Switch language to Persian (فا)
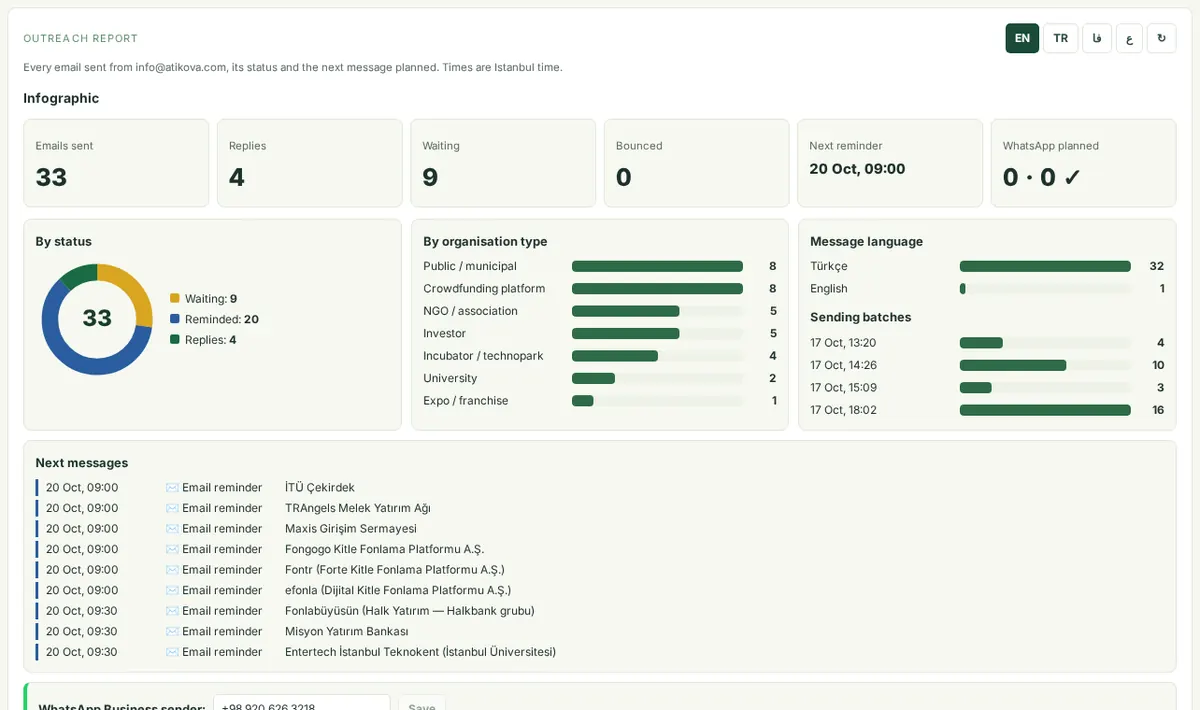This screenshot has width=1200, height=710. click(1097, 38)
